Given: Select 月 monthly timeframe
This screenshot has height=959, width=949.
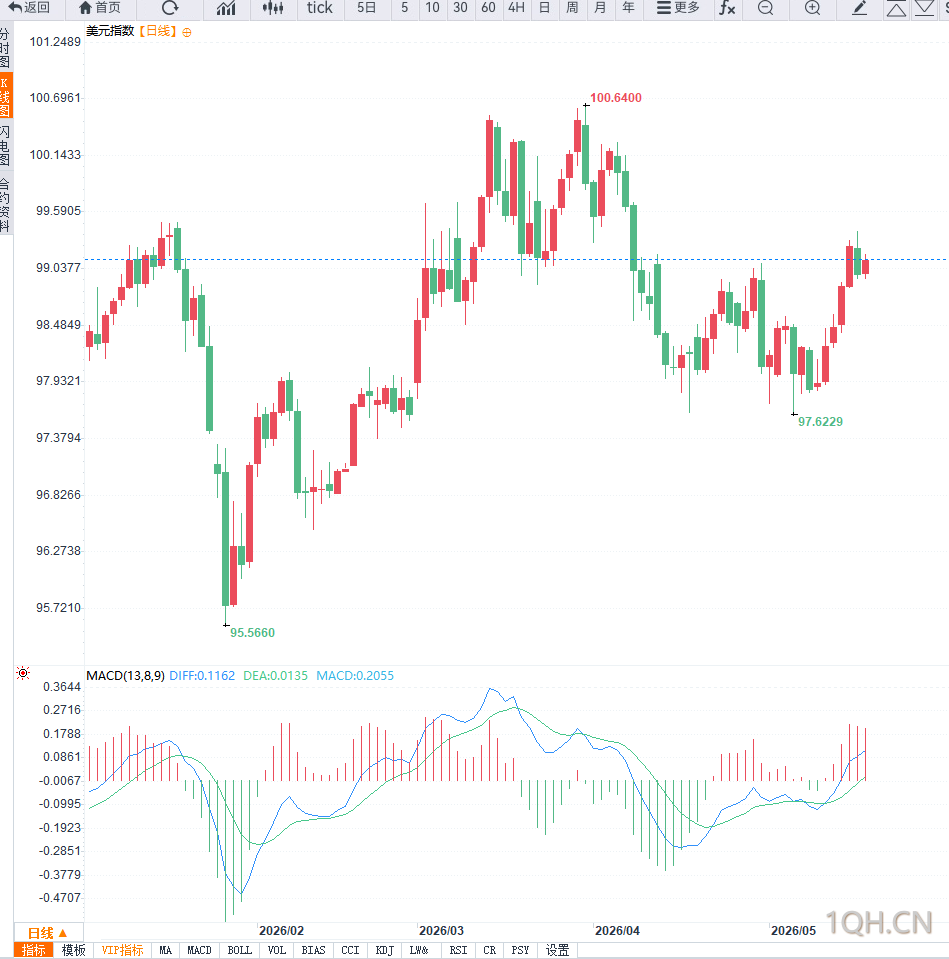Looking at the screenshot, I should pos(600,8).
